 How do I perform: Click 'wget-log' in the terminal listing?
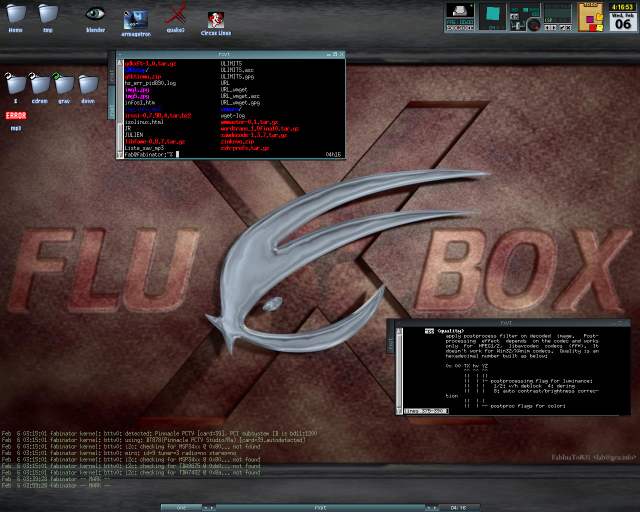233,116
